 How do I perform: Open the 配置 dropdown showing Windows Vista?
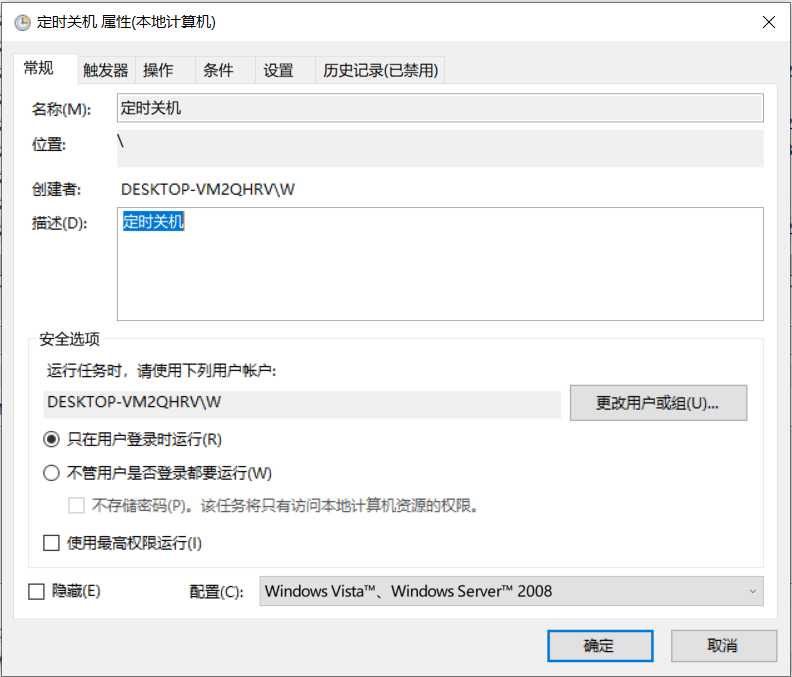pyautogui.click(x=511, y=591)
